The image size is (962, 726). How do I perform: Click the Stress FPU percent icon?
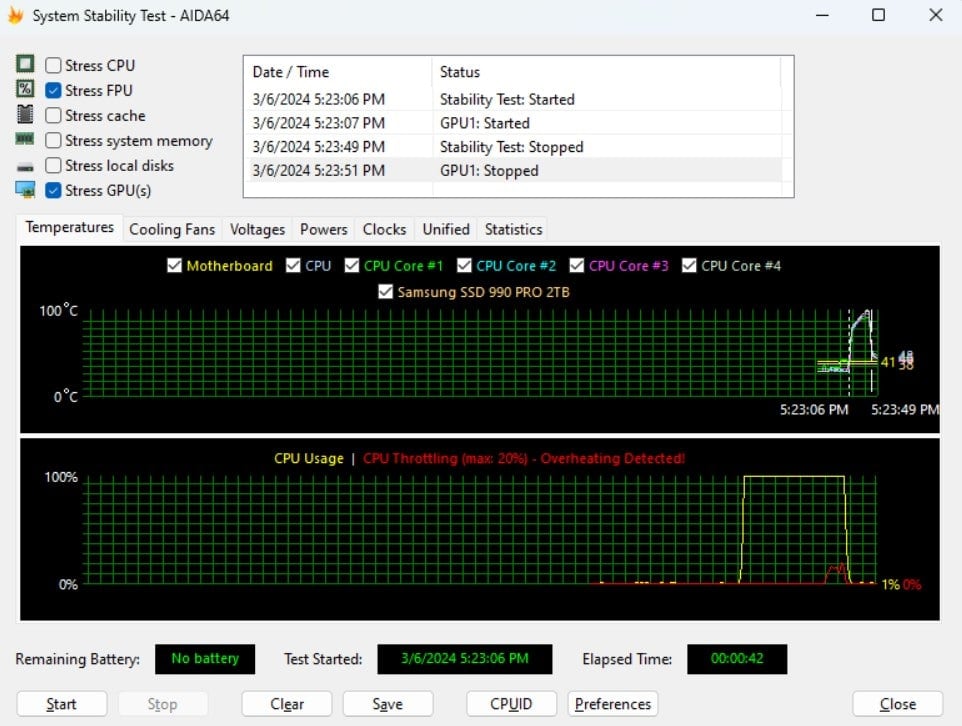pyautogui.click(x=25, y=89)
